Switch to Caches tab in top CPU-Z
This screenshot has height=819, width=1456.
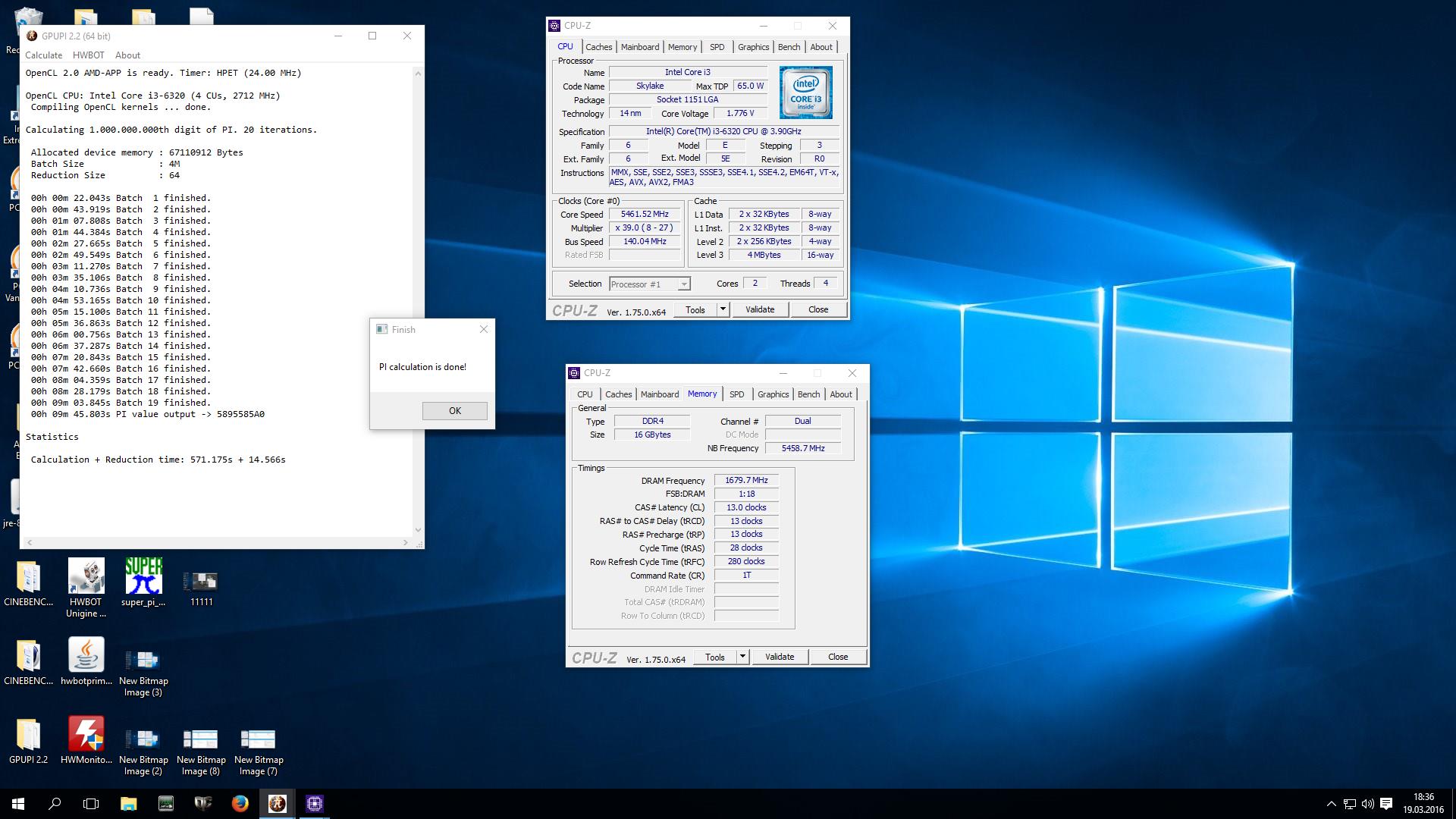coord(598,47)
